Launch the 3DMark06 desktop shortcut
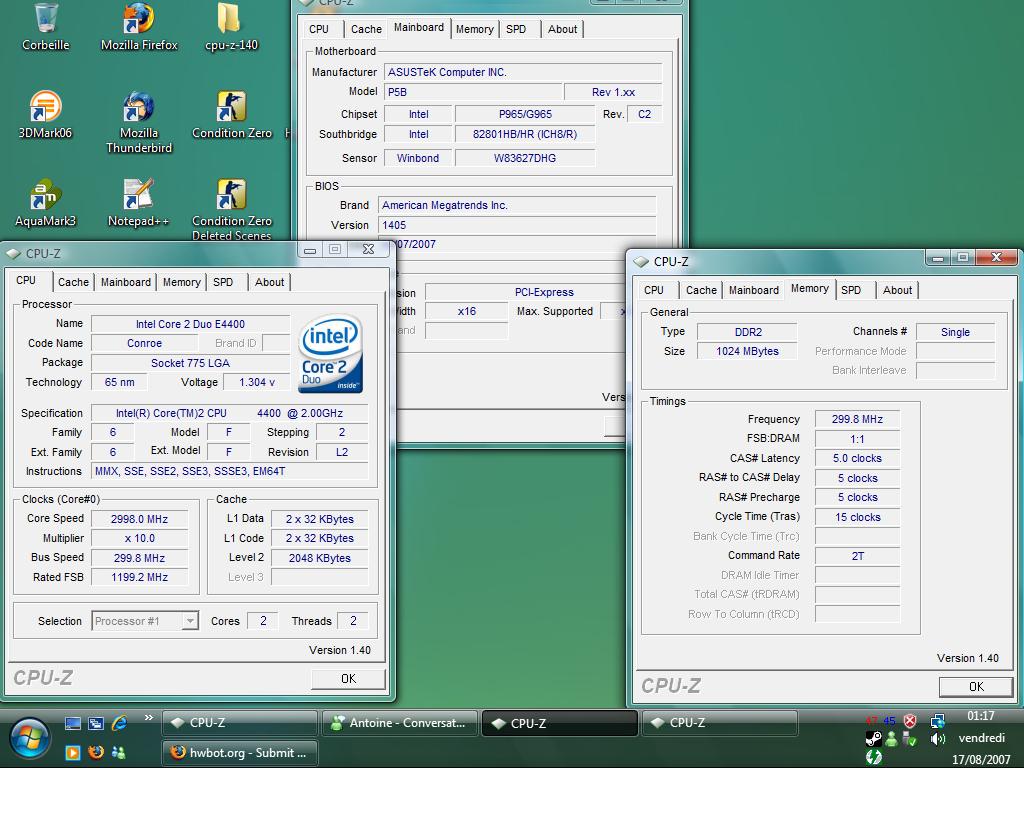1024x816 pixels. click(45, 114)
